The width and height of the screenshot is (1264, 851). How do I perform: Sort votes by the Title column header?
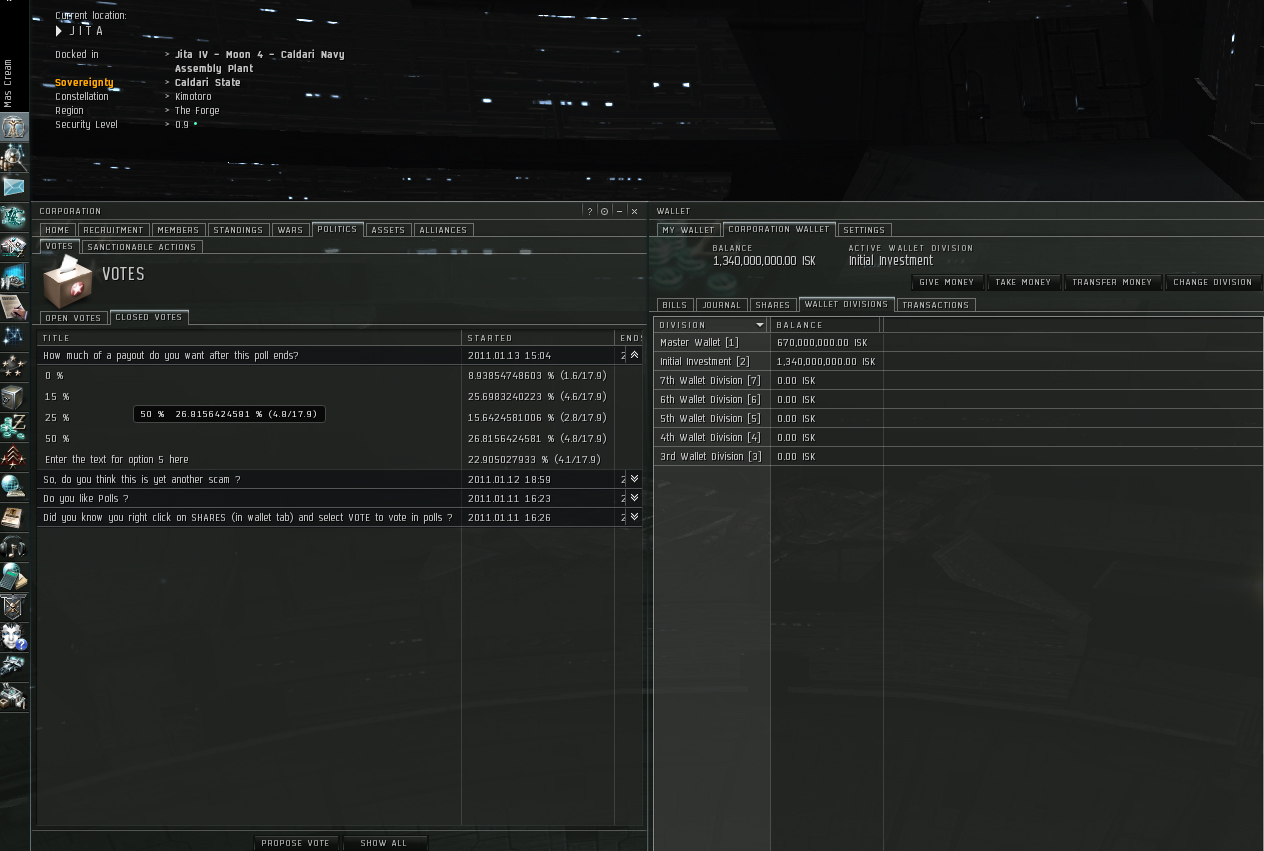(x=249, y=338)
